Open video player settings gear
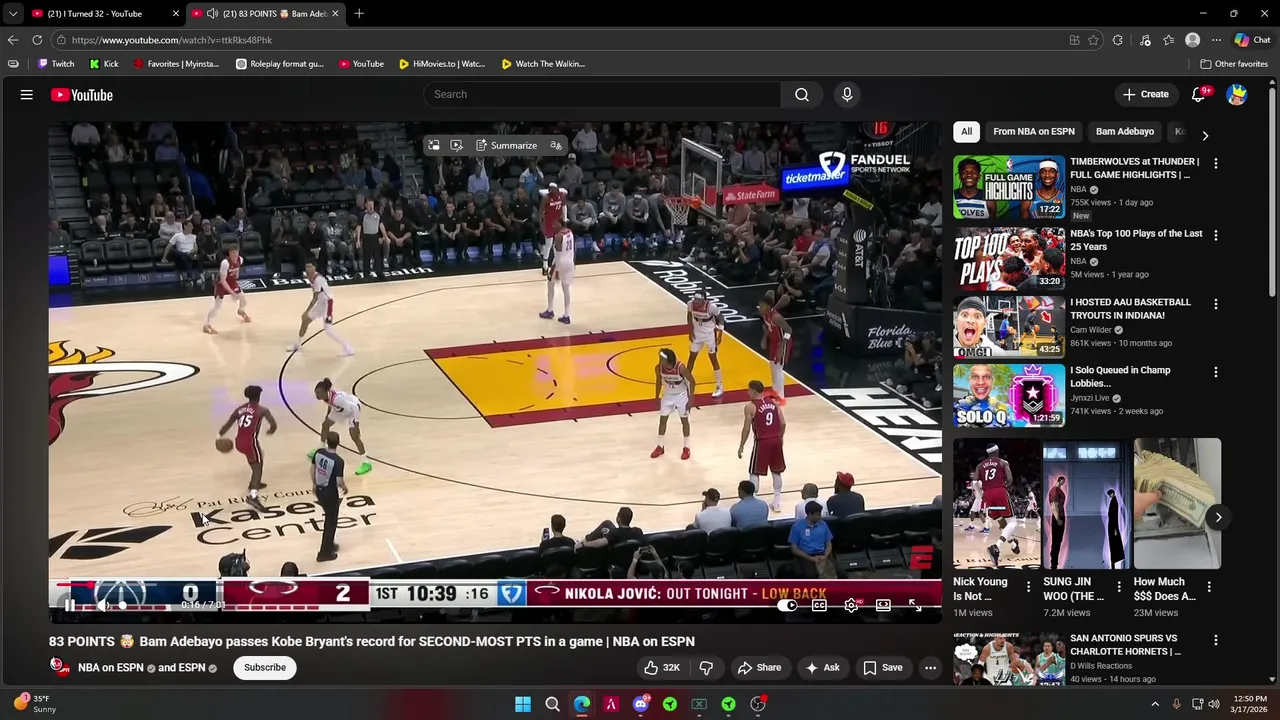The height and width of the screenshot is (720, 1280). tap(851, 605)
